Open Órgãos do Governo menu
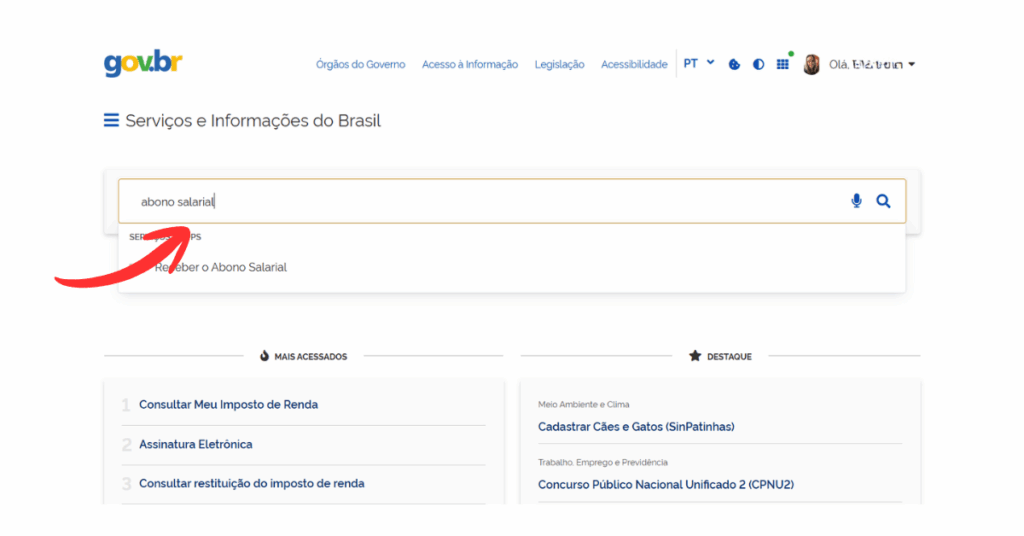This screenshot has width=1024, height=536. coord(360,64)
